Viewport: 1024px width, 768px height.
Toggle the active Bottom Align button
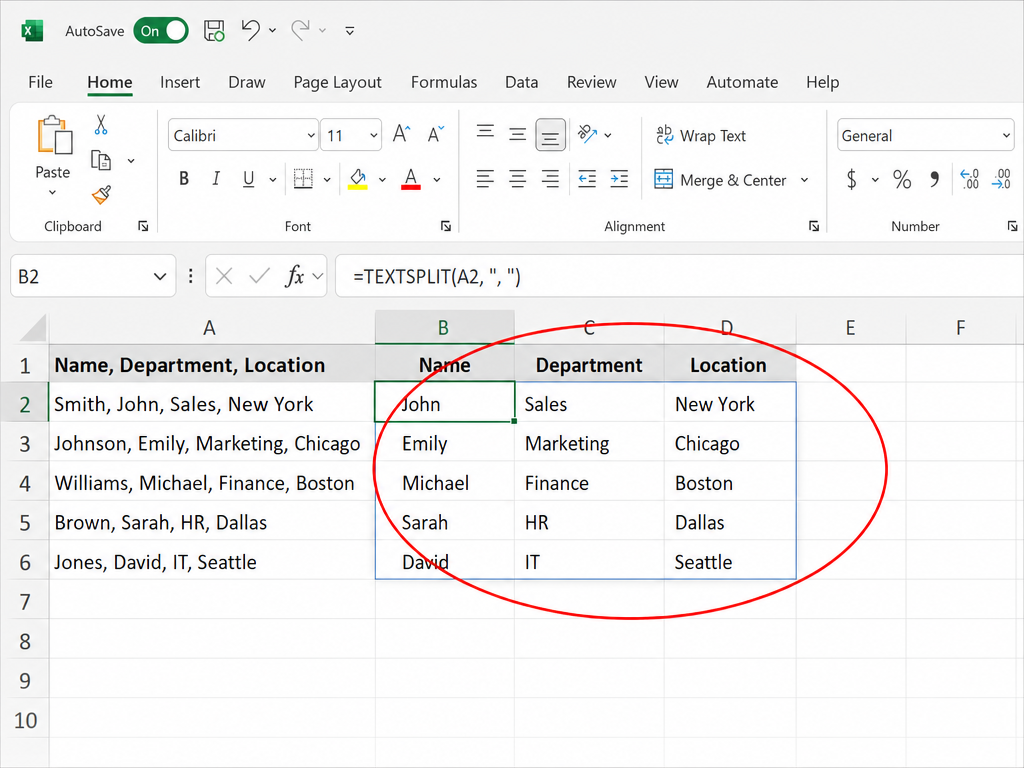[551, 135]
